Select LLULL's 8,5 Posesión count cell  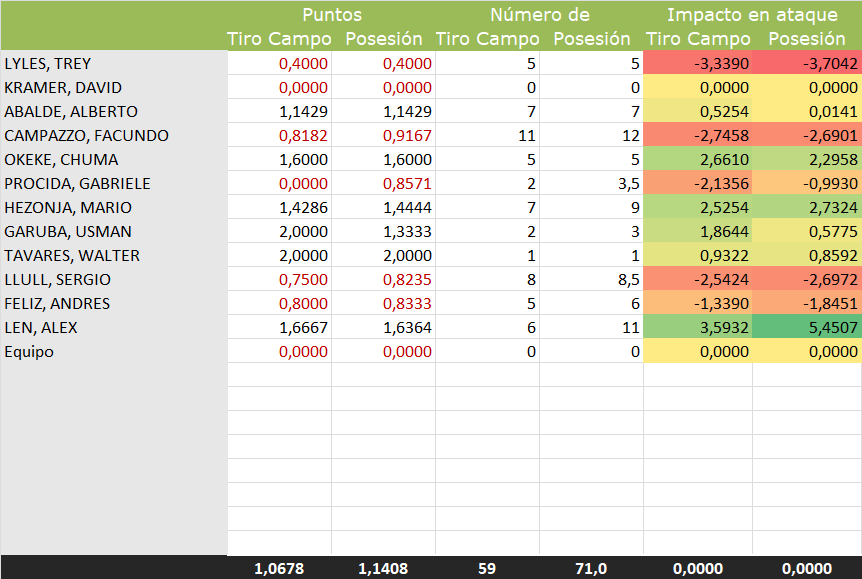(x=591, y=279)
